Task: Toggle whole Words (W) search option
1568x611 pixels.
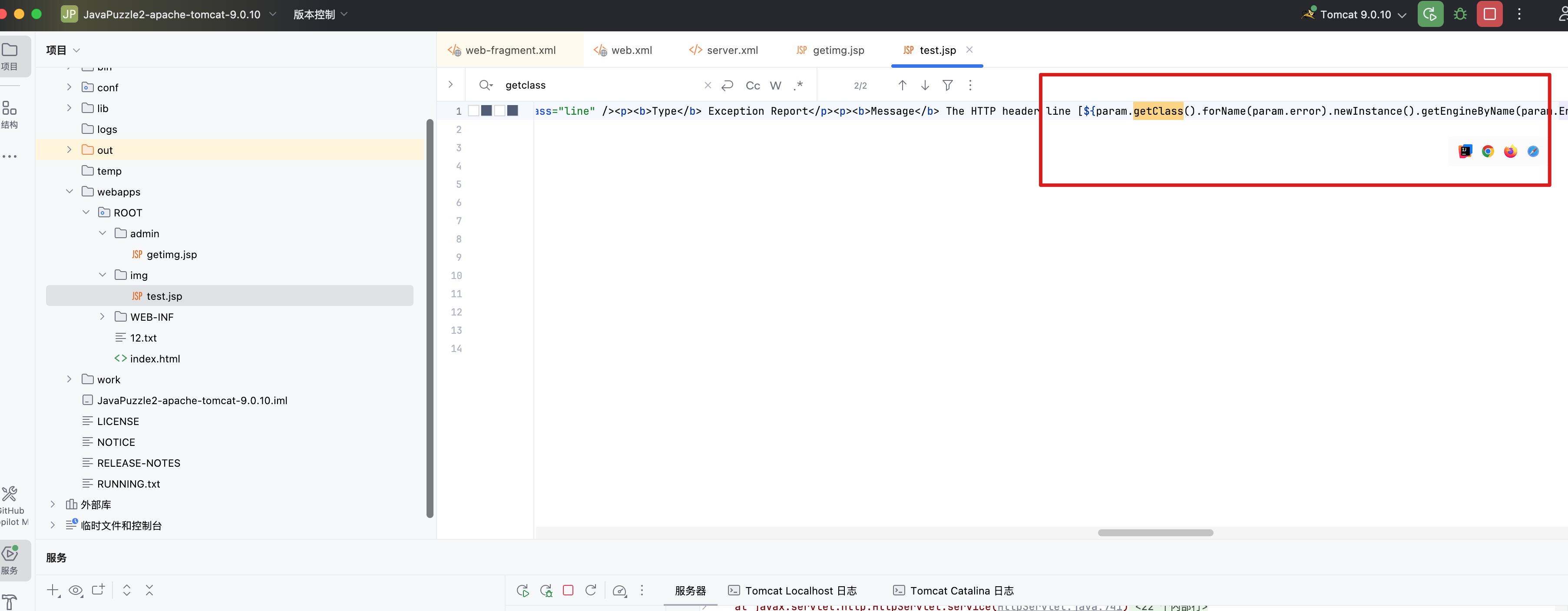Action: pyautogui.click(x=775, y=85)
